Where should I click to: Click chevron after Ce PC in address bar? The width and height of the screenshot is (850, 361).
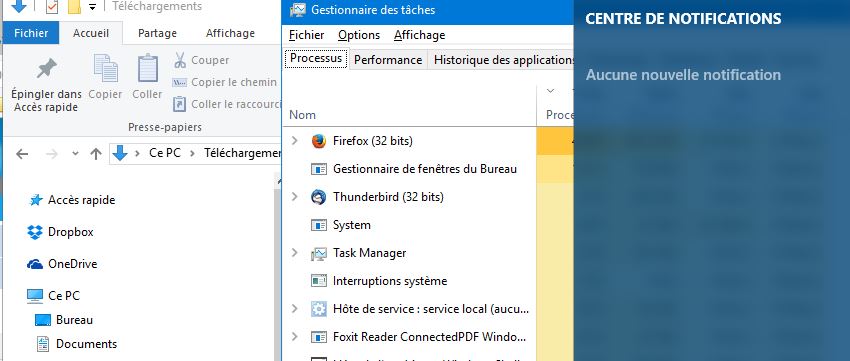192,153
